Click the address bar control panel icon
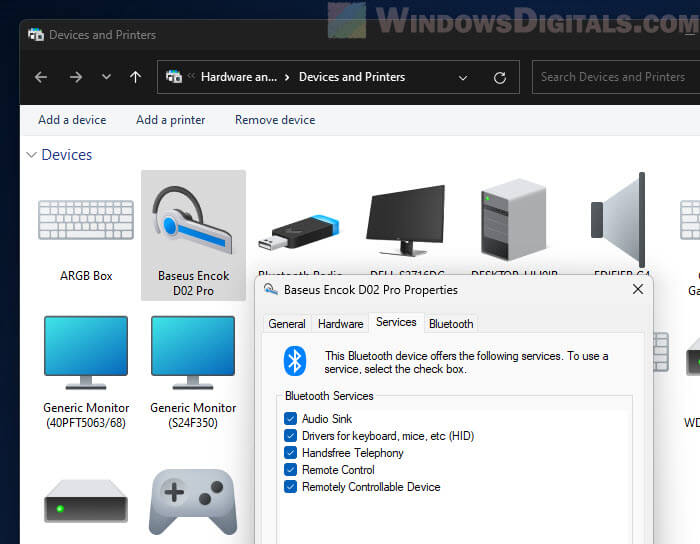This screenshot has width=700, height=544. coord(174,77)
